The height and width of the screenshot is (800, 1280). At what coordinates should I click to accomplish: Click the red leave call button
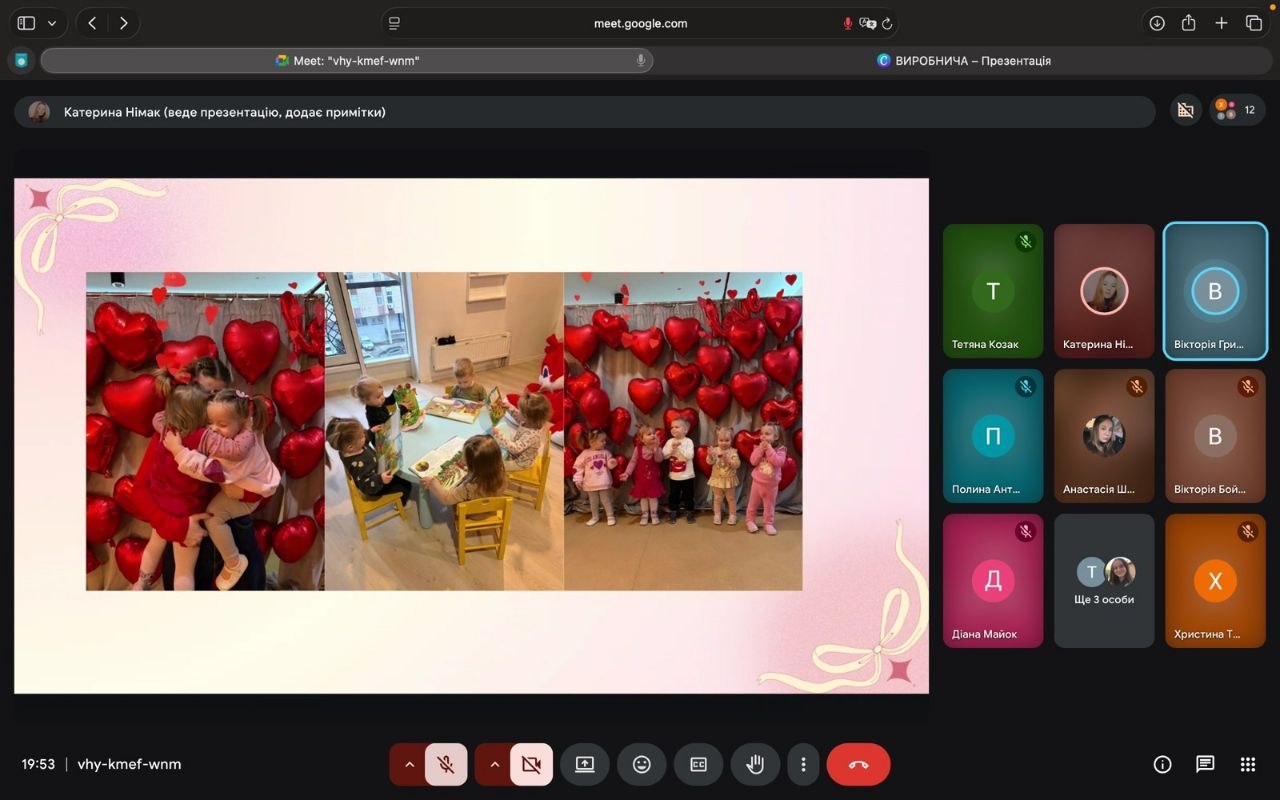pyautogui.click(x=858, y=764)
